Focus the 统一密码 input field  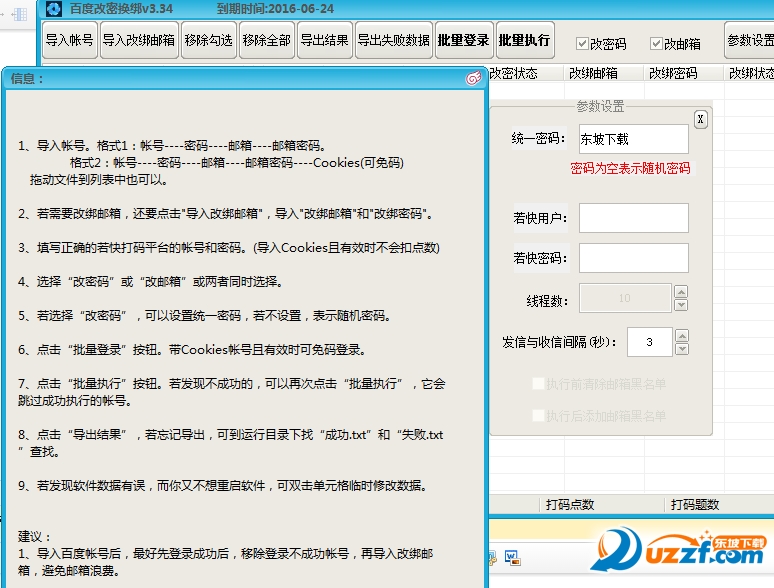[x=634, y=139]
